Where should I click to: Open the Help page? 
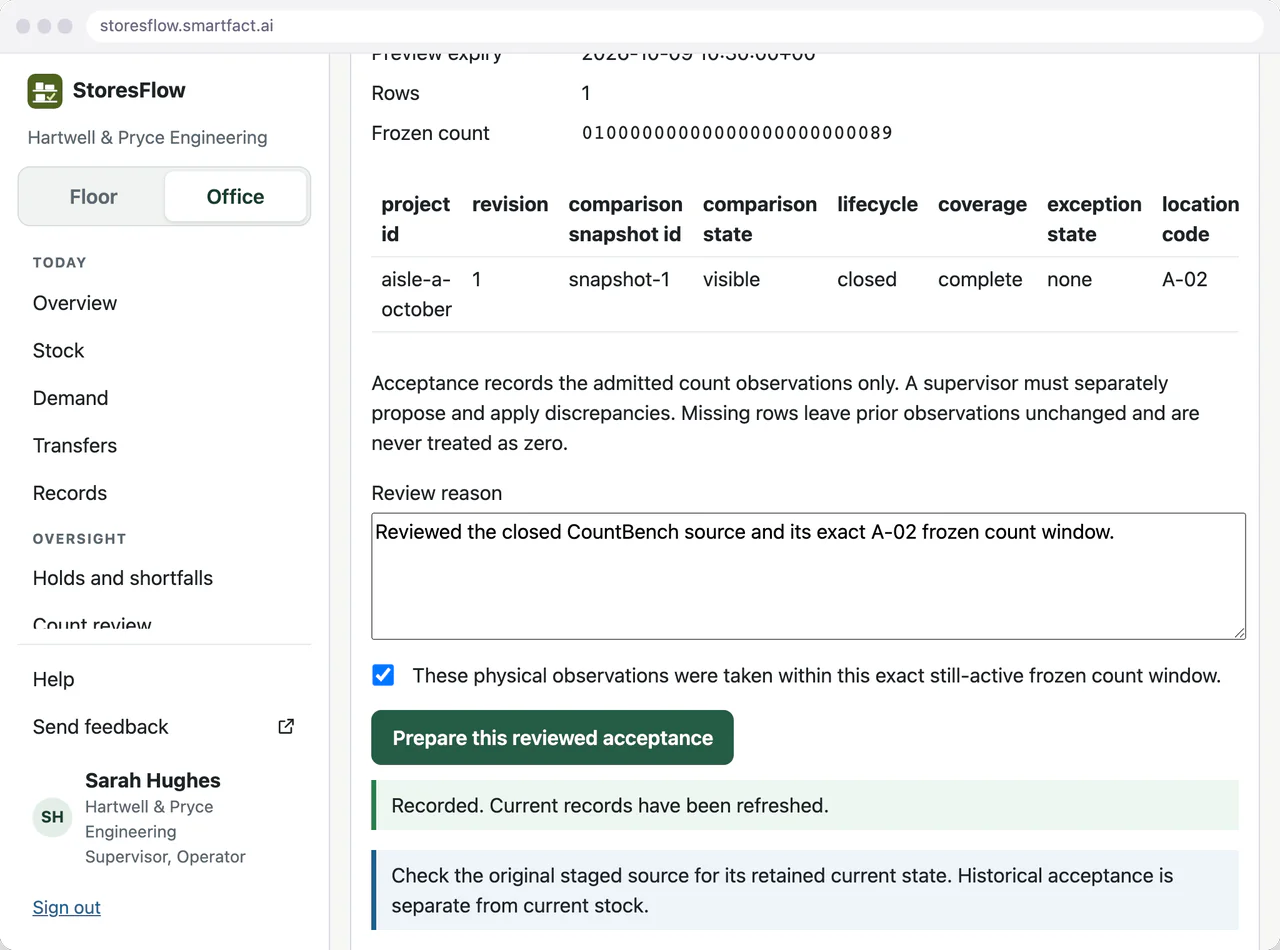pyautogui.click(x=54, y=679)
